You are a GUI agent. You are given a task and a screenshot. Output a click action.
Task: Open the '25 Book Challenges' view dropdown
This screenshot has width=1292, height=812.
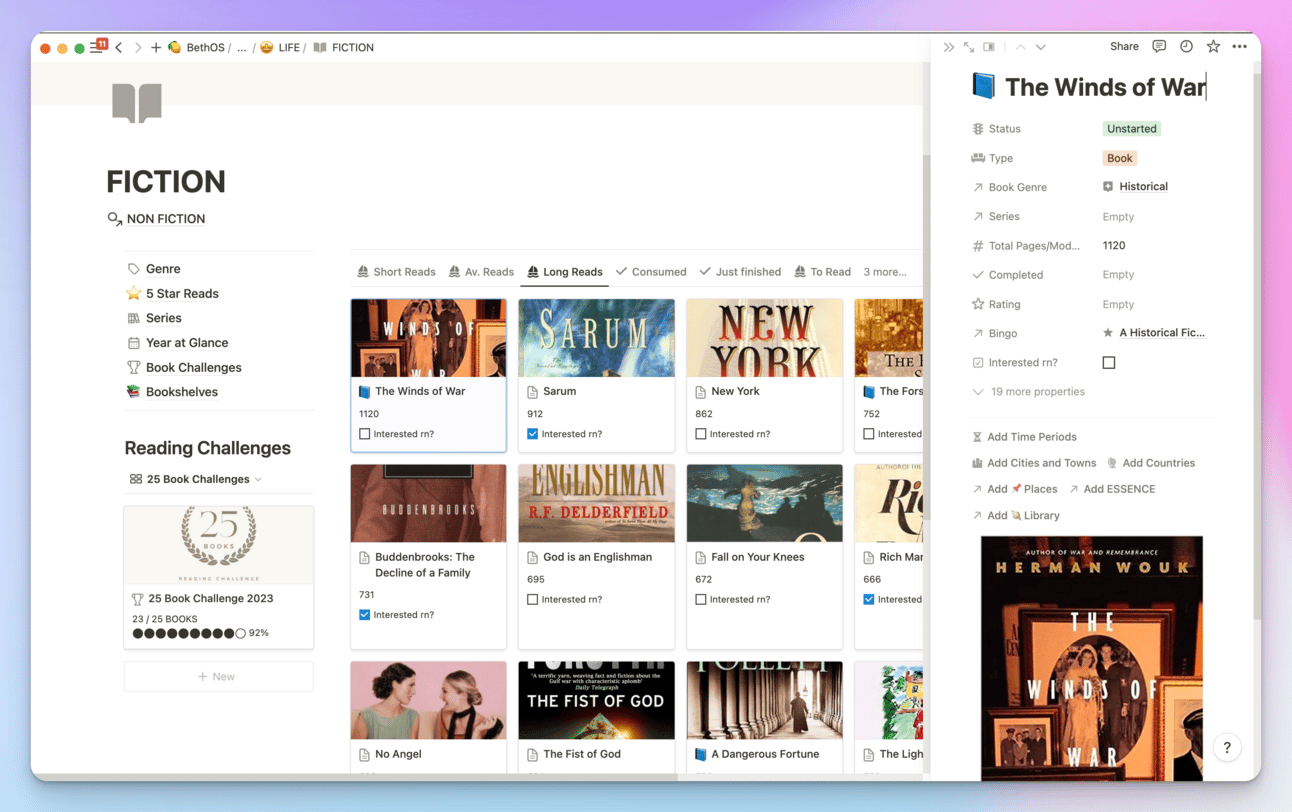[197, 479]
